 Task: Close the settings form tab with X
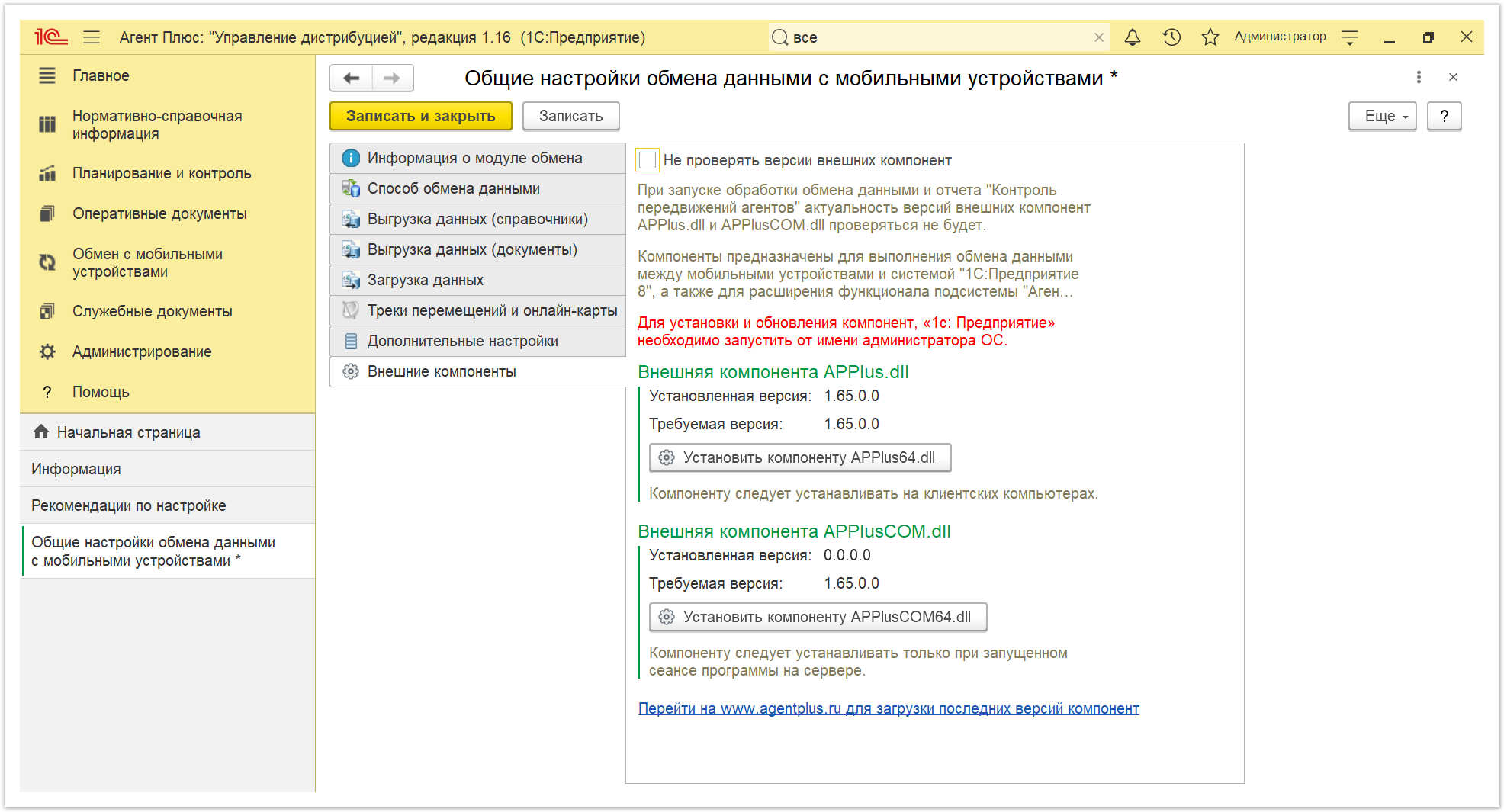[x=1453, y=77]
